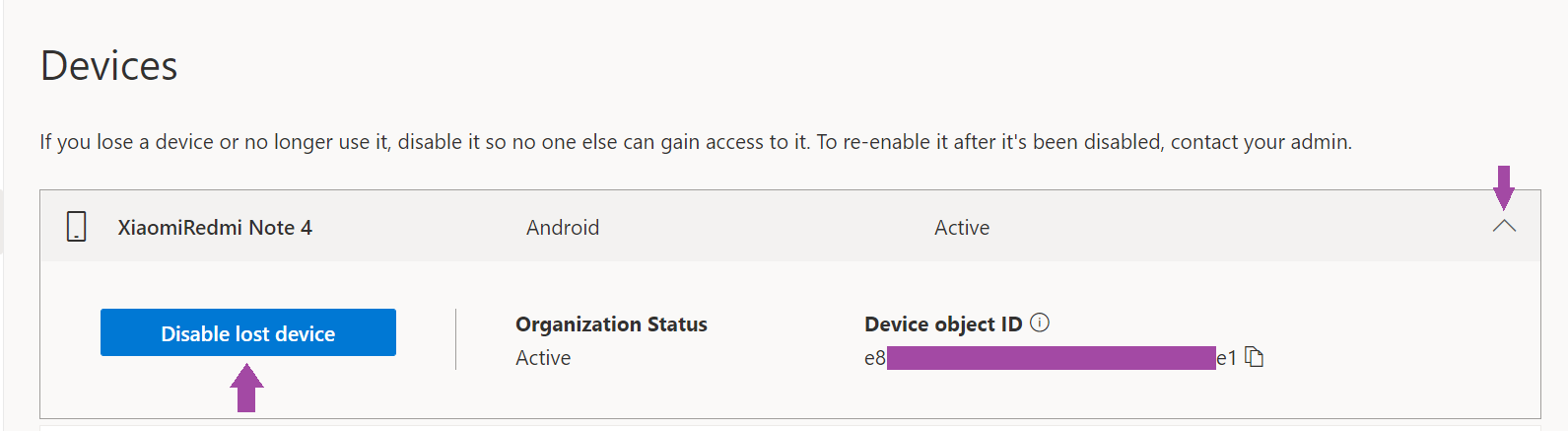Click the redacted device object ID value

click(1051, 358)
